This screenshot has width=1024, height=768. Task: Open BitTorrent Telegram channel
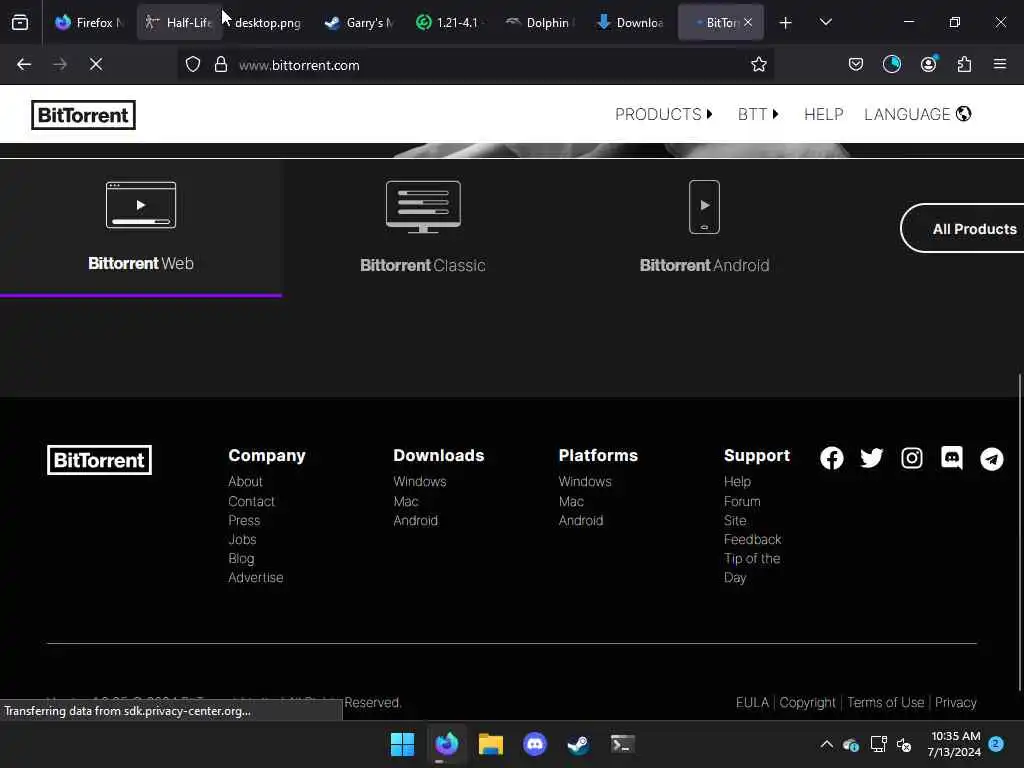[991, 458]
